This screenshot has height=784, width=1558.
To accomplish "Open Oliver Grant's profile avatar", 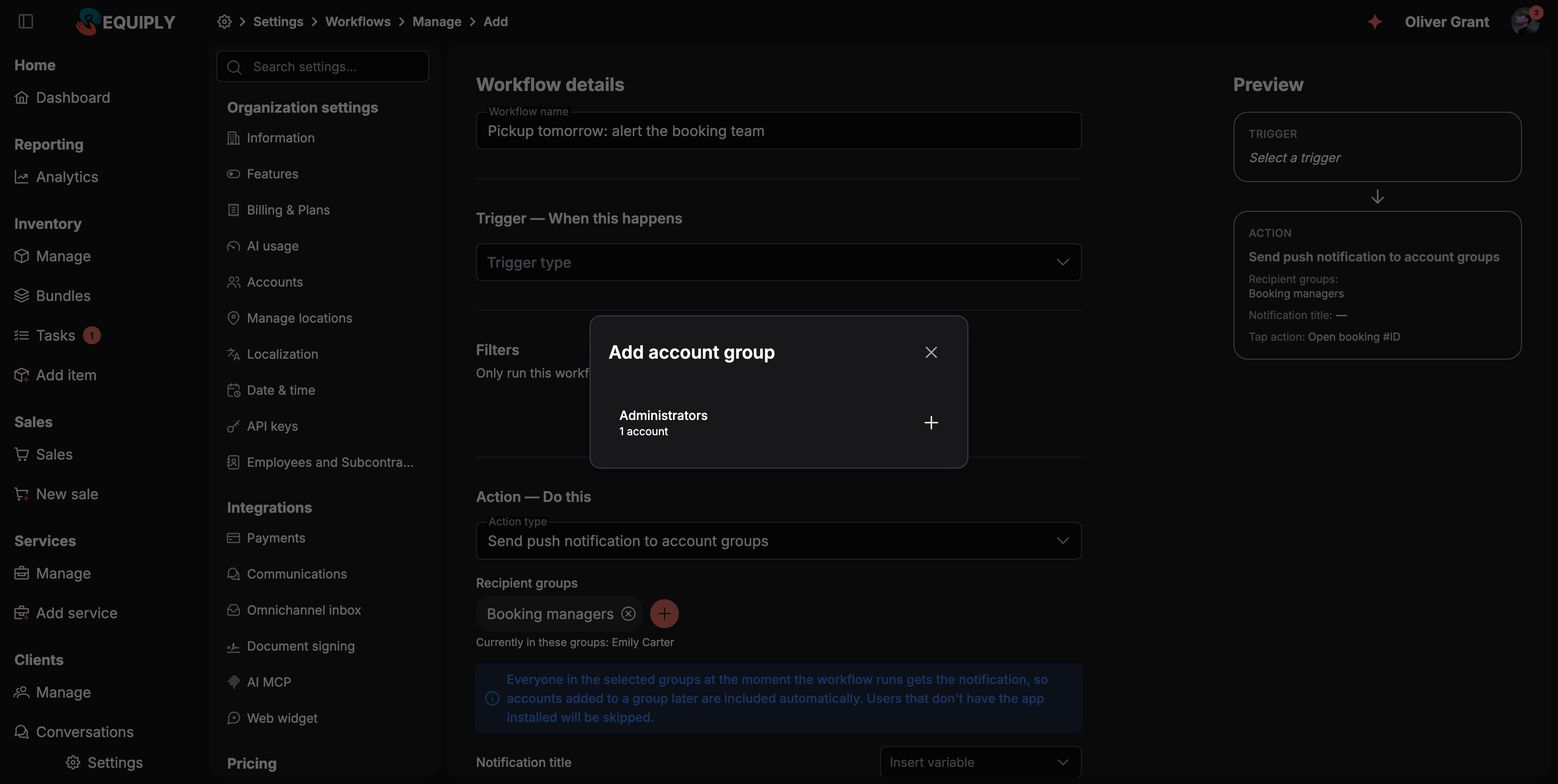I will (x=1525, y=22).
